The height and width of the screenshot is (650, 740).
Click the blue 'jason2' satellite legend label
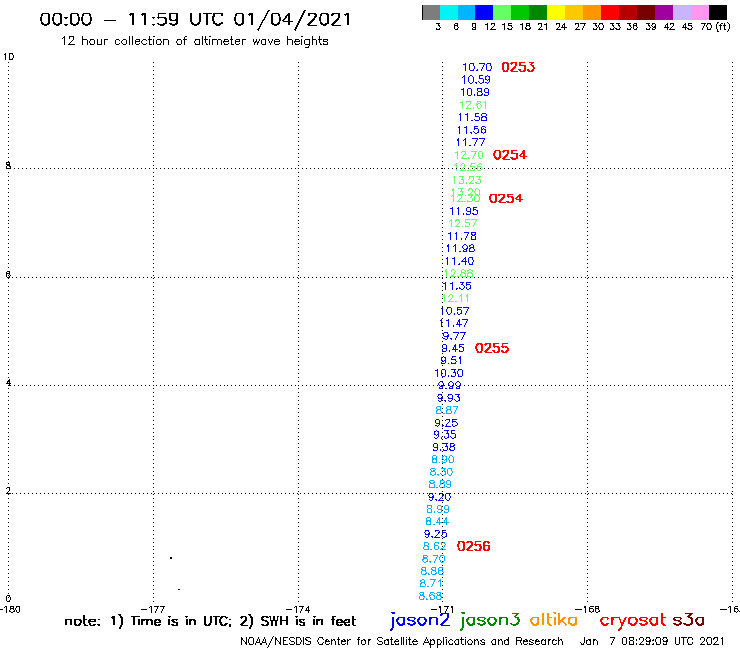pyautogui.click(x=420, y=621)
